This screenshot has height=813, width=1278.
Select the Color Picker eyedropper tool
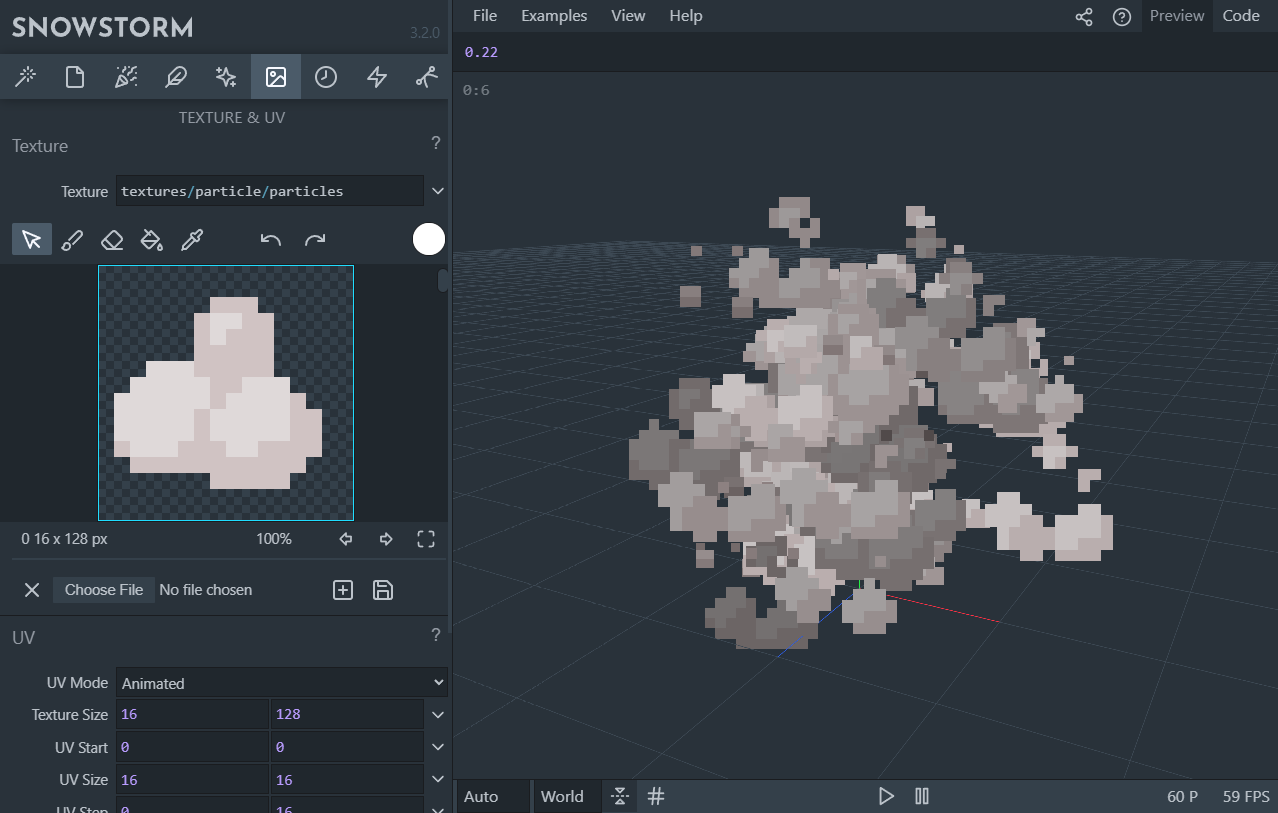(x=192, y=240)
